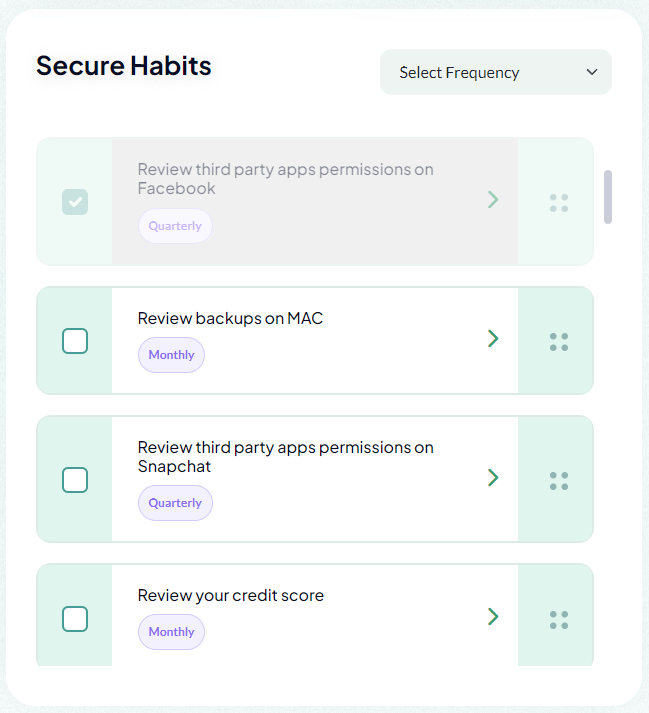Open Review backups on MAC chevron
The width and height of the screenshot is (649, 713).
pos(492,339)
